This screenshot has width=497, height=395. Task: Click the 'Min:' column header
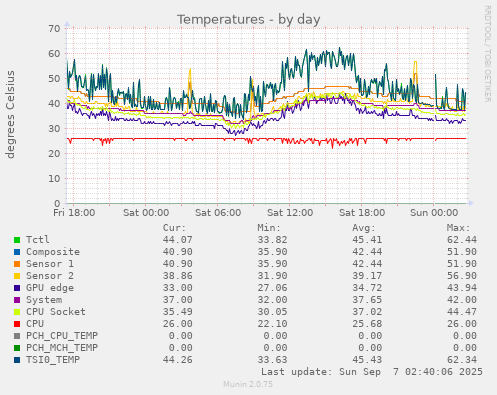[x=269, y=228]
